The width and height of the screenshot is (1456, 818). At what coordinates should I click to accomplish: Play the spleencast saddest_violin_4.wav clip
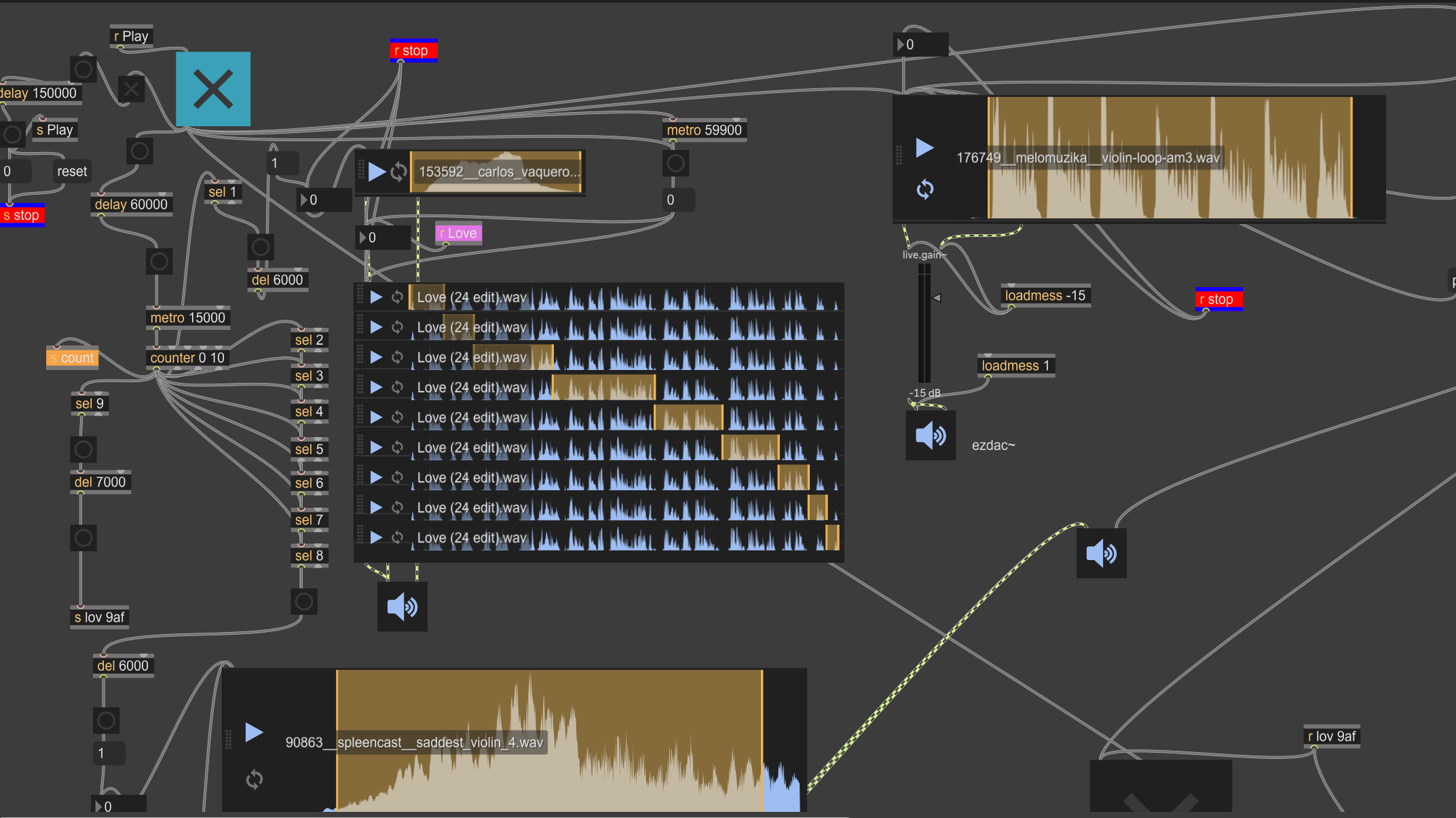tap(254, 732)
